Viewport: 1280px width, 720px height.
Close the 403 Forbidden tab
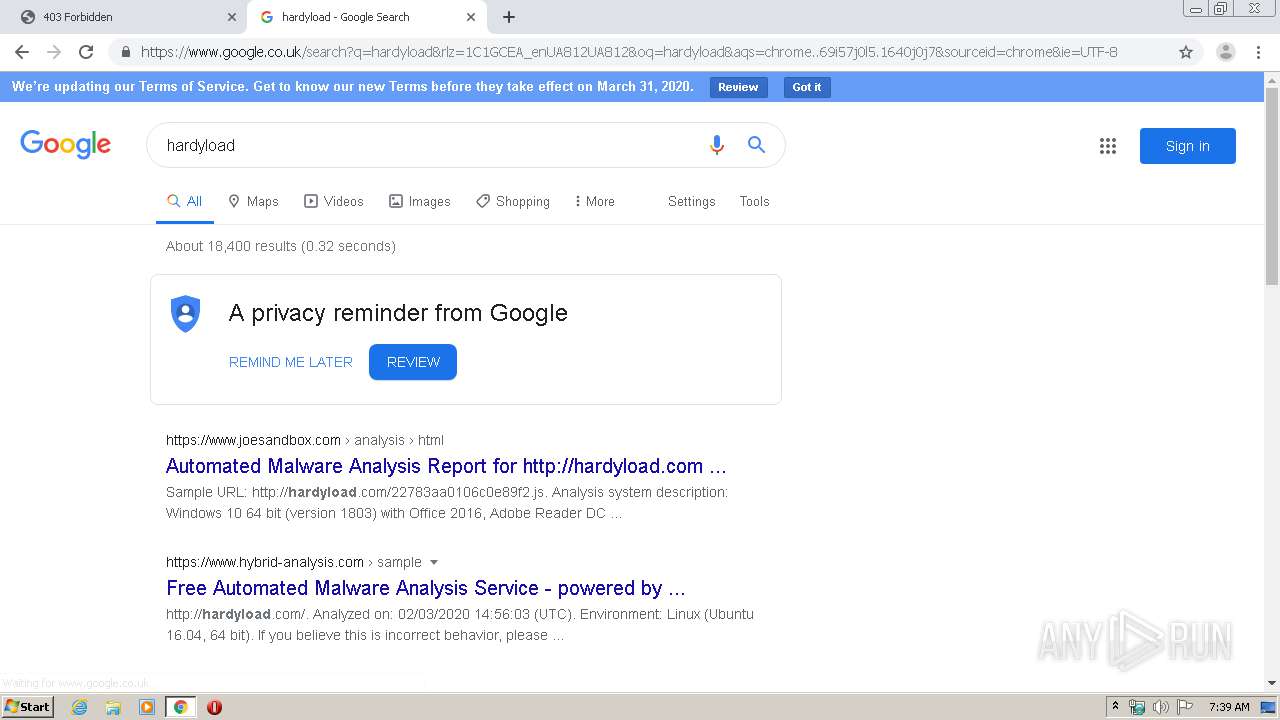tap(232, 17)
